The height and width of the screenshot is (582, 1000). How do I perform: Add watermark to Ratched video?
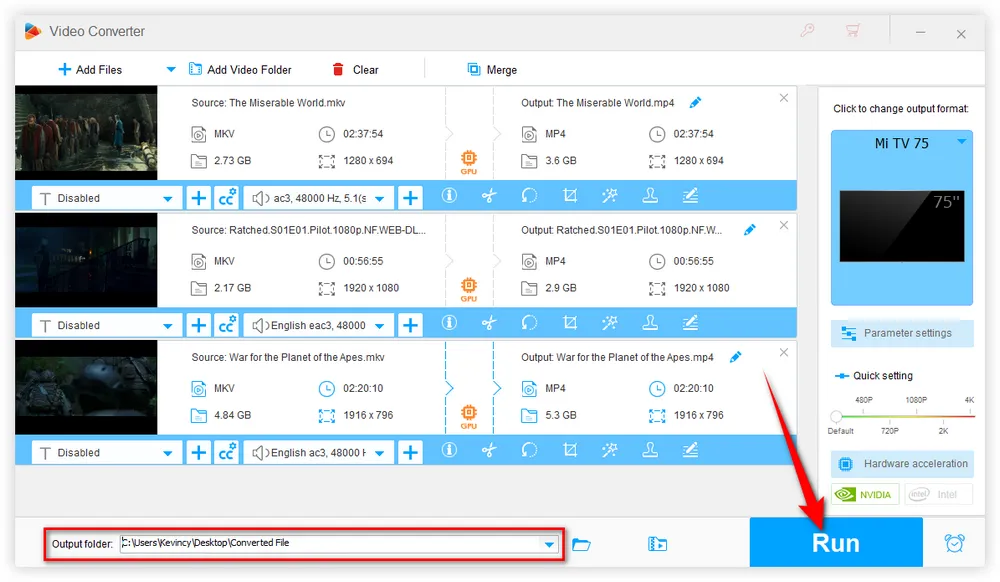(650, 323)
